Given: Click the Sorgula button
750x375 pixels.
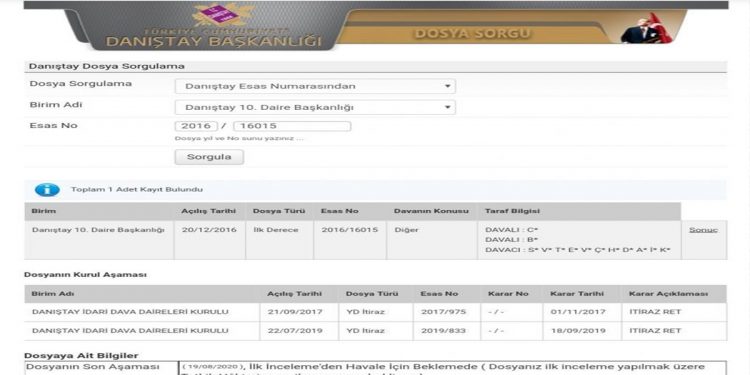Looking at the screenshot, I should (x=209, y=157).
